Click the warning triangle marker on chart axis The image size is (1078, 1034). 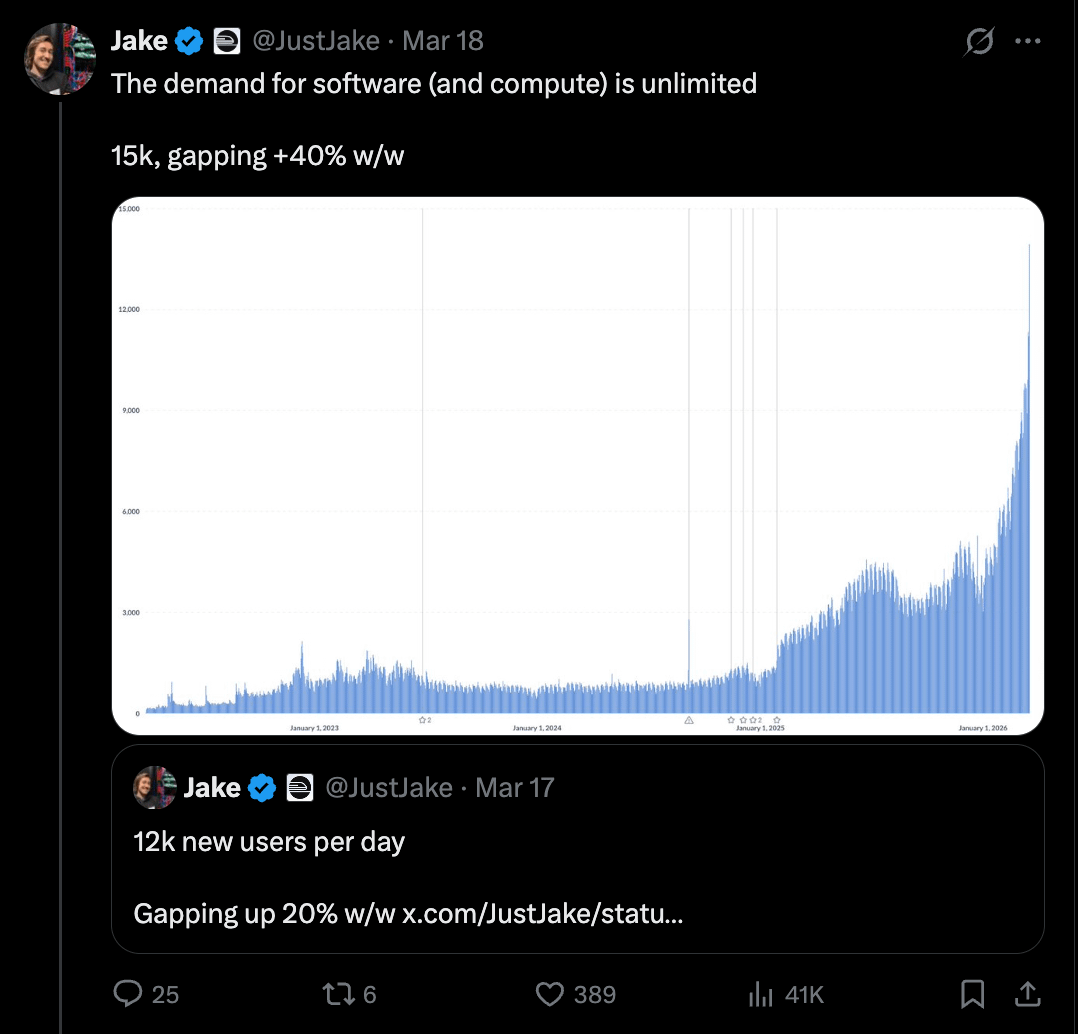(689, 720)
